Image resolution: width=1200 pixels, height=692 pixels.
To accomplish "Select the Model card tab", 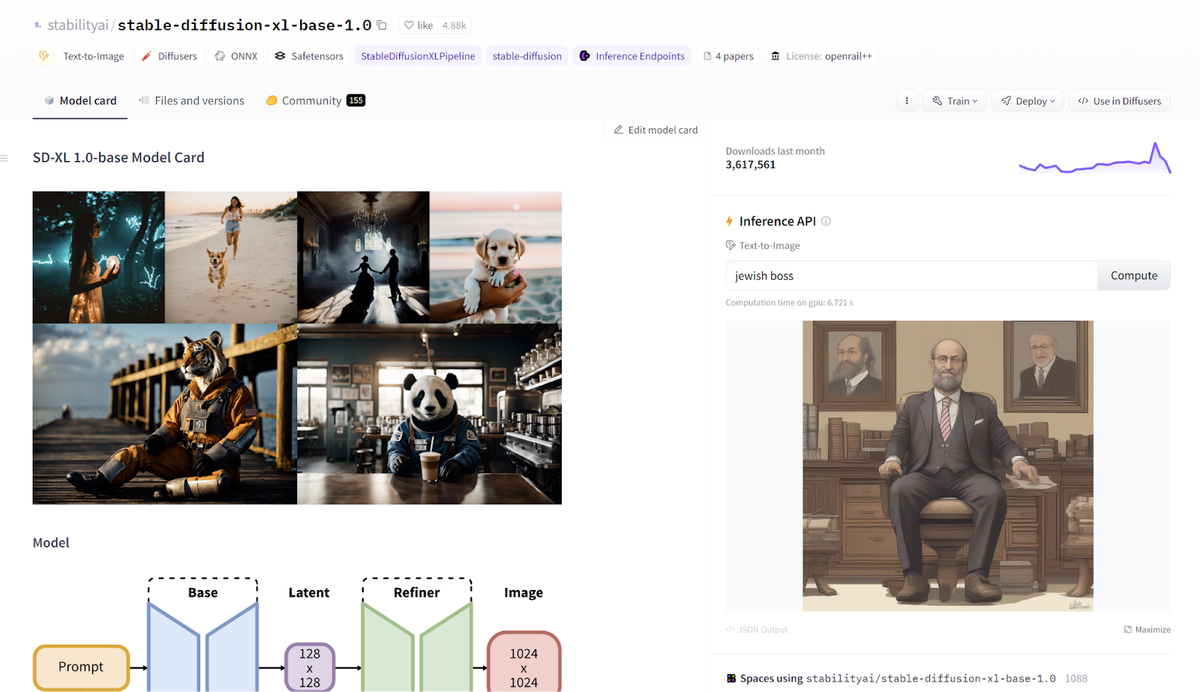I will pyautogui.click(x=80, y=100).
